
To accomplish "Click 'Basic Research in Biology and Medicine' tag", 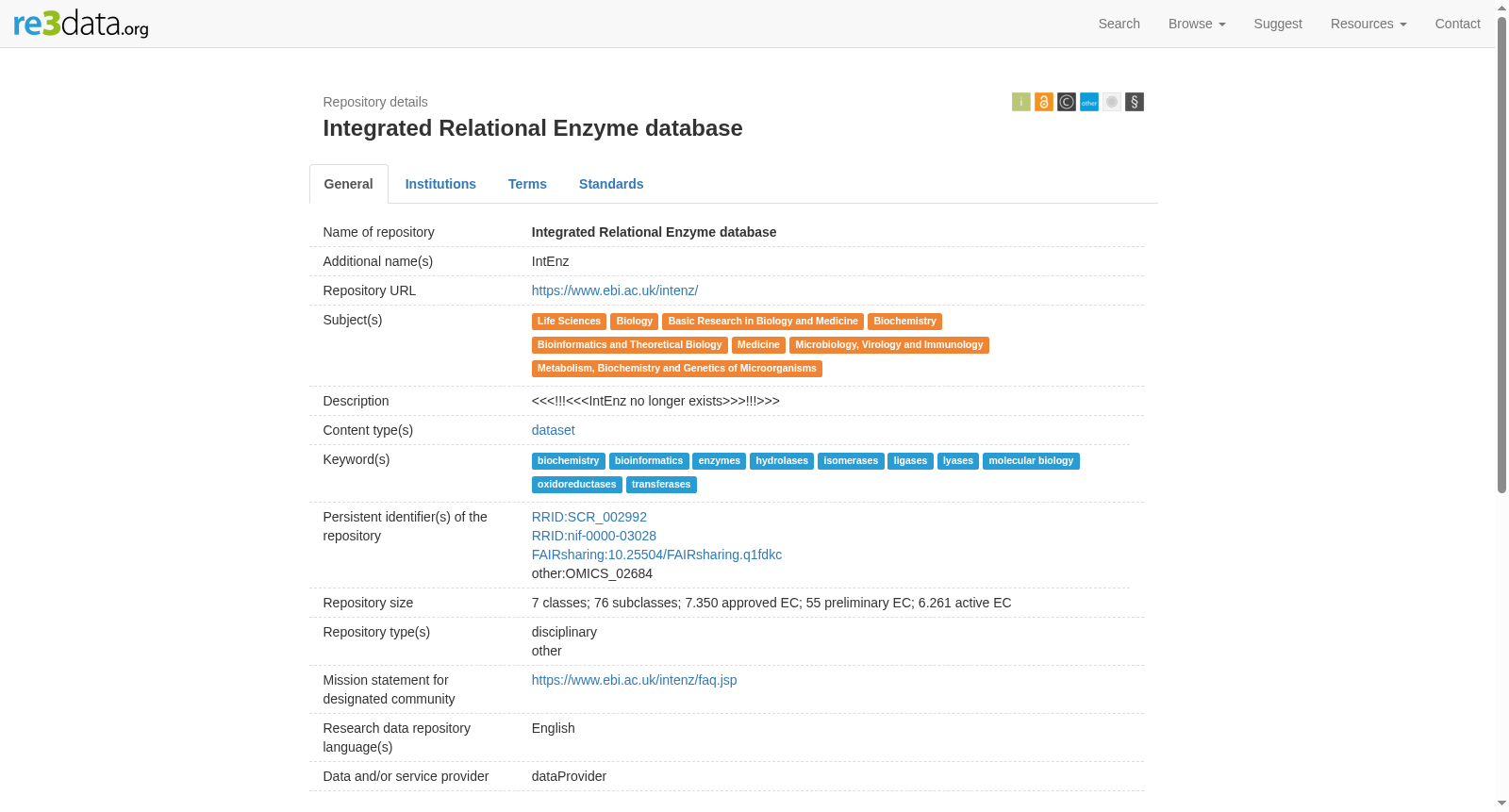I will coord(763,322).
